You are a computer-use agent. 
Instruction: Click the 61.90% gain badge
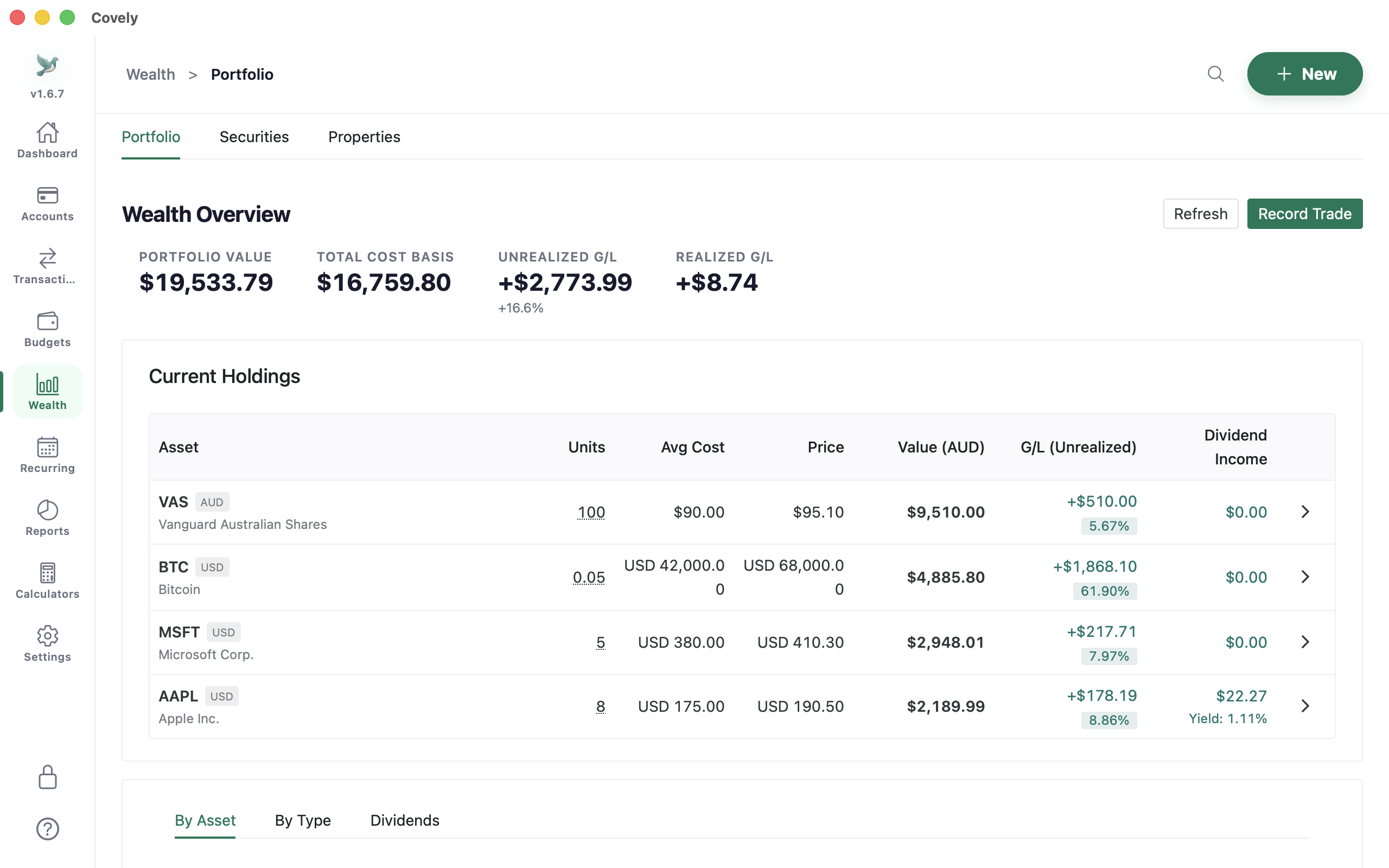click(1104, 591)
